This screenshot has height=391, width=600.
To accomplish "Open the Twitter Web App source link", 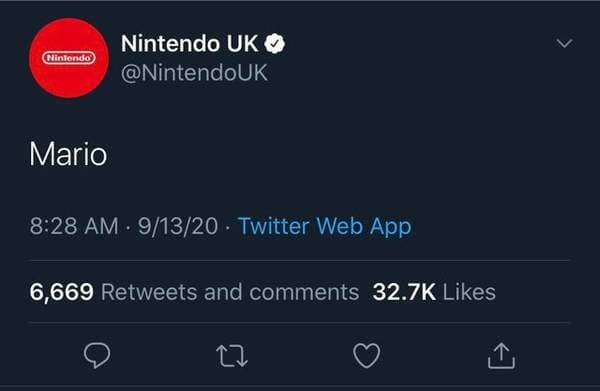I will 324,226.
